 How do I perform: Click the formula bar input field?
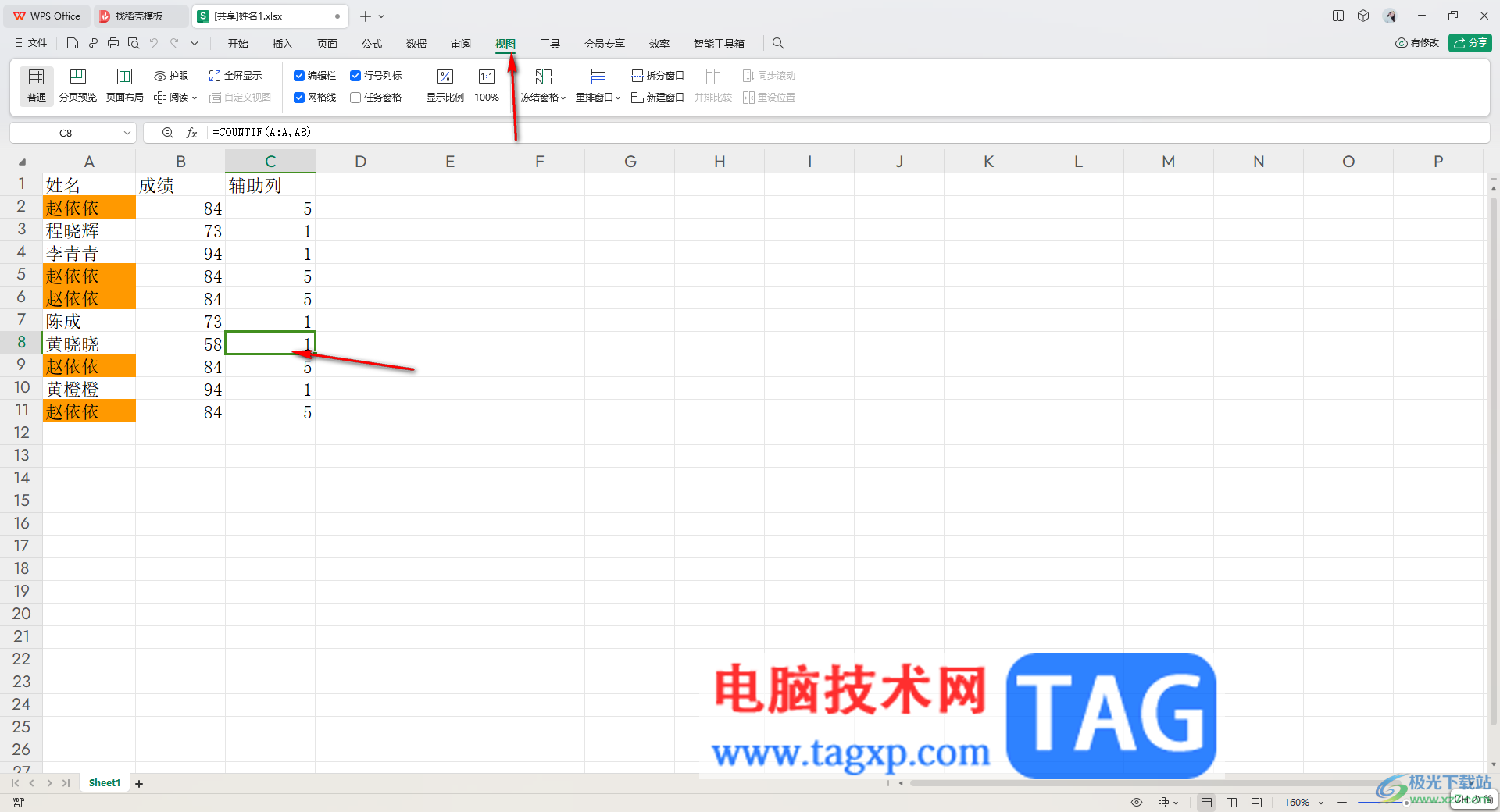pos(848,133)
